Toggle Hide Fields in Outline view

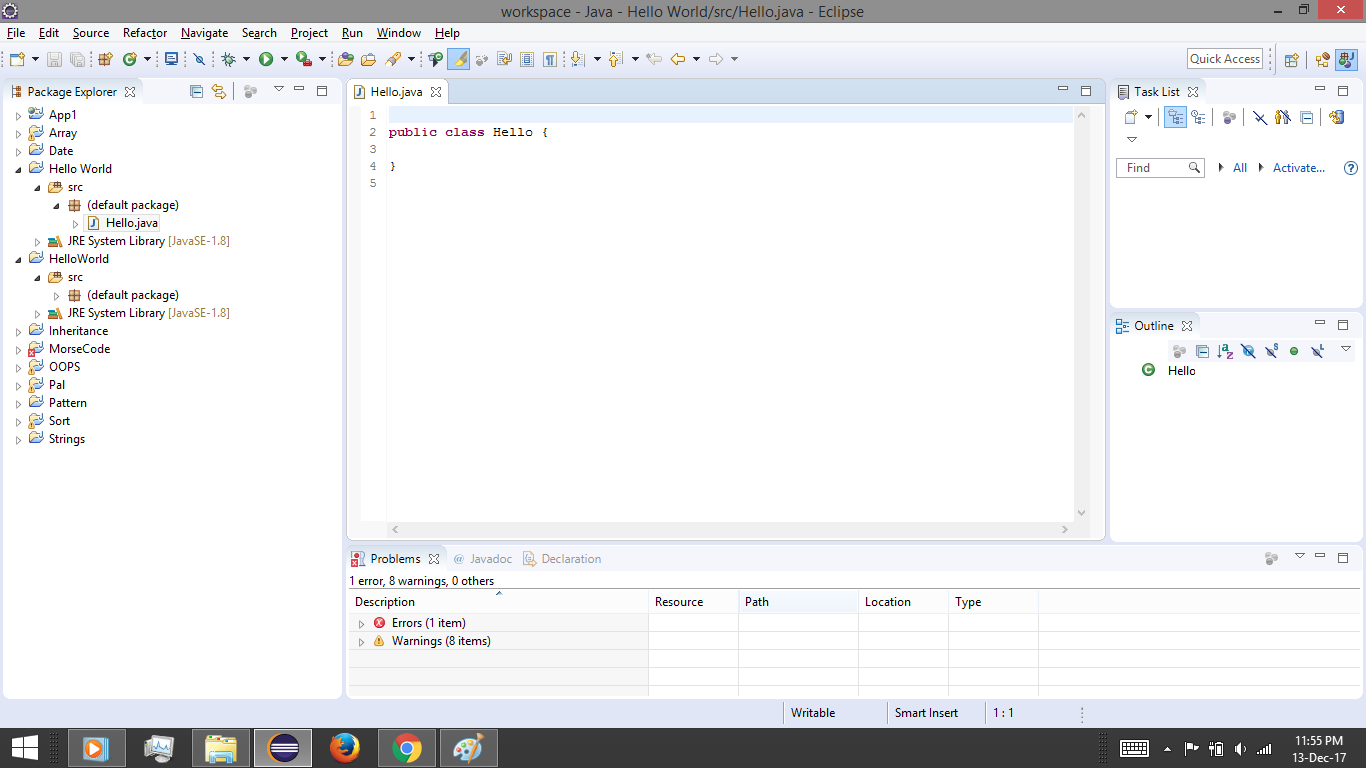1248,351
